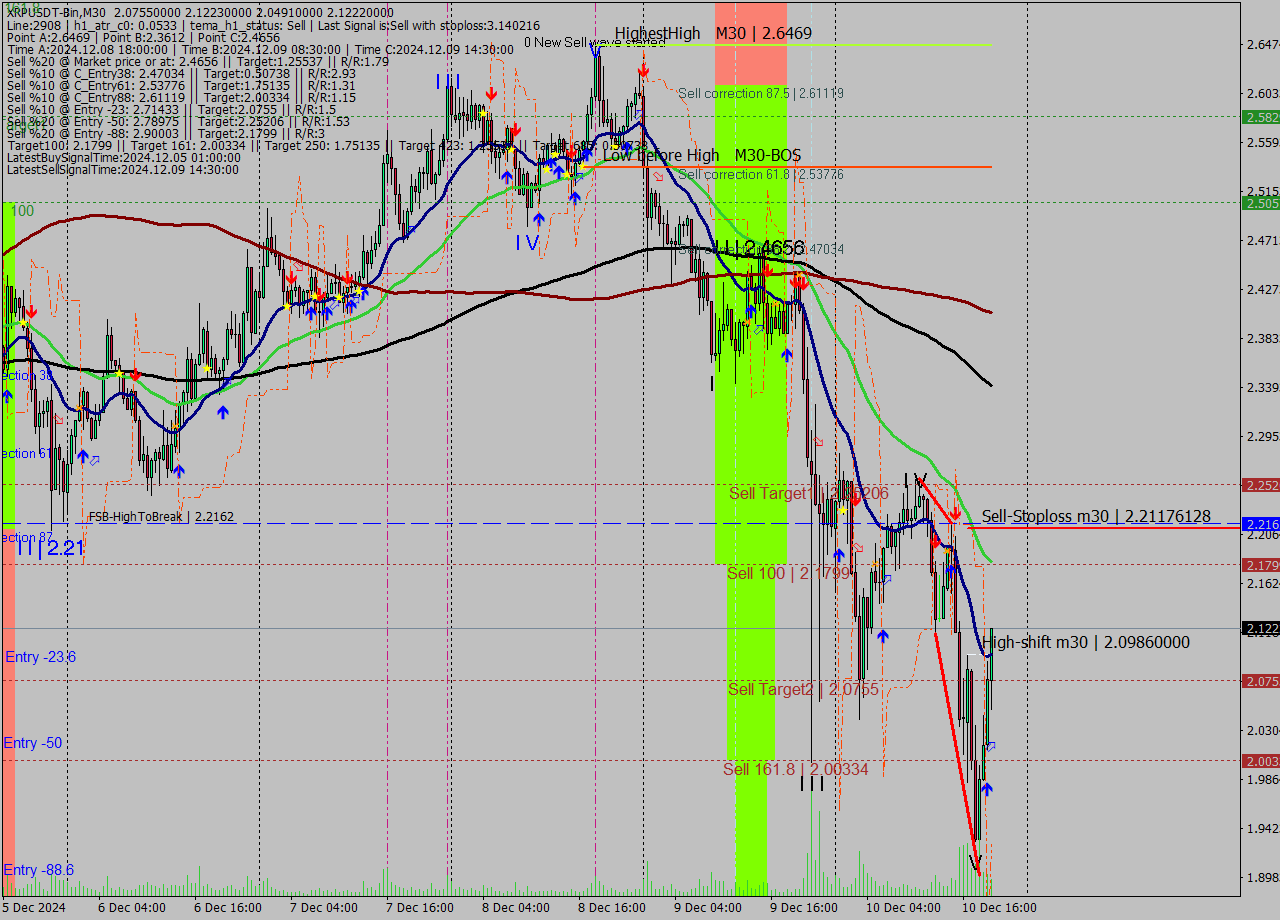Select the 'Entry -23.6' level label

pos(41,656)
